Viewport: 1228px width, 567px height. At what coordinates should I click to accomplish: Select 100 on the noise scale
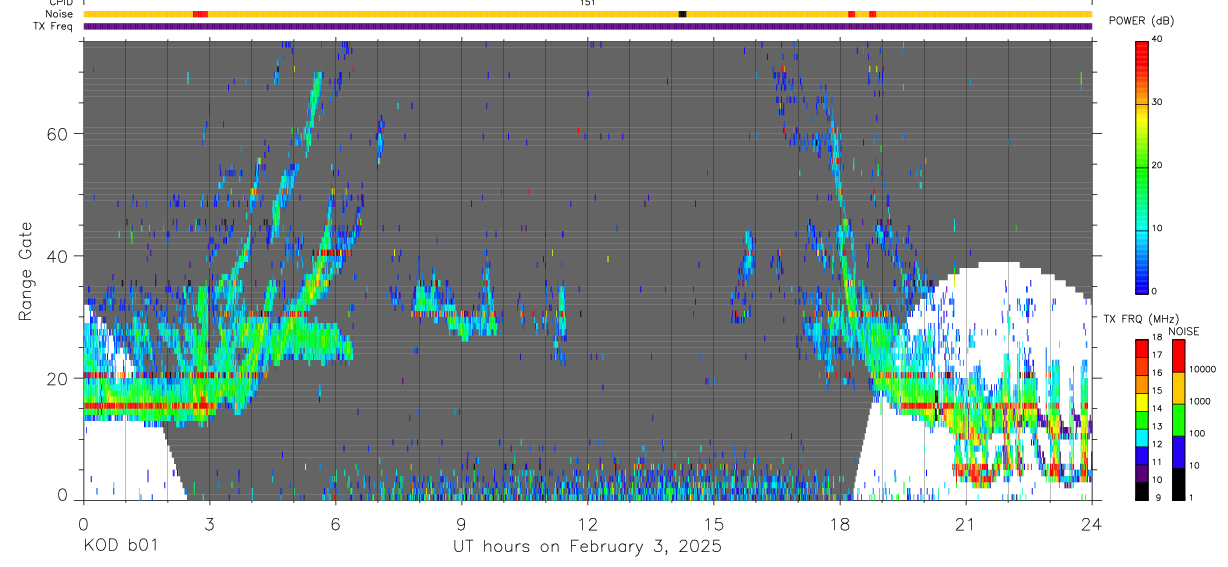[1197, 434]
